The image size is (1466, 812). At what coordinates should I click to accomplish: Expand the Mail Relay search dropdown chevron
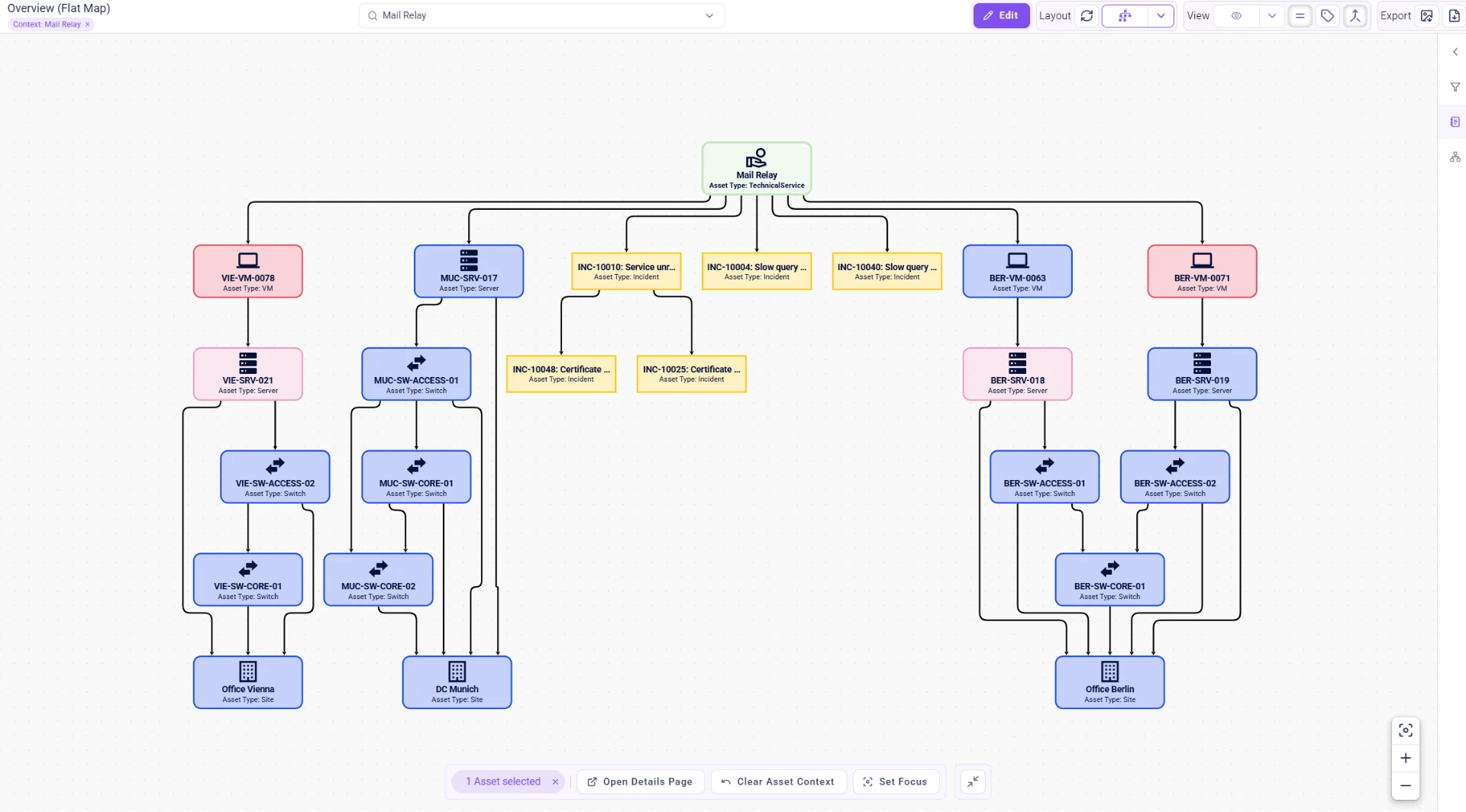(709, 15)
